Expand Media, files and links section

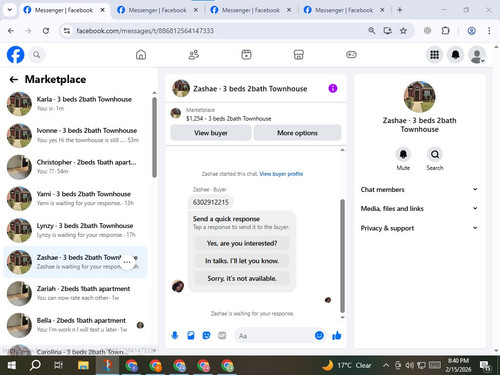coord(419,208)
